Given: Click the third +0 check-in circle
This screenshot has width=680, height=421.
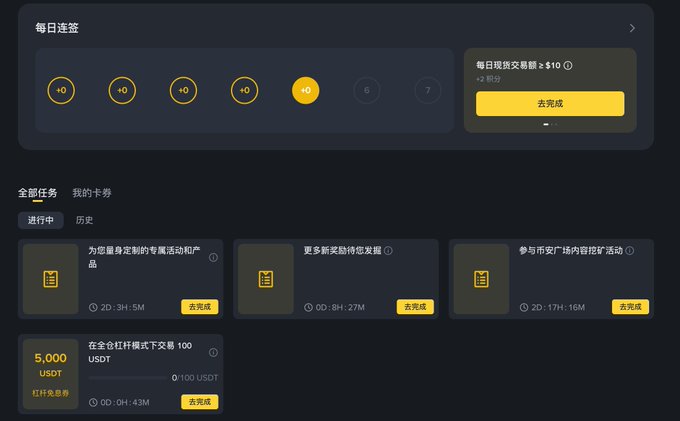Looking at the screenshot, I should (183, 90).
